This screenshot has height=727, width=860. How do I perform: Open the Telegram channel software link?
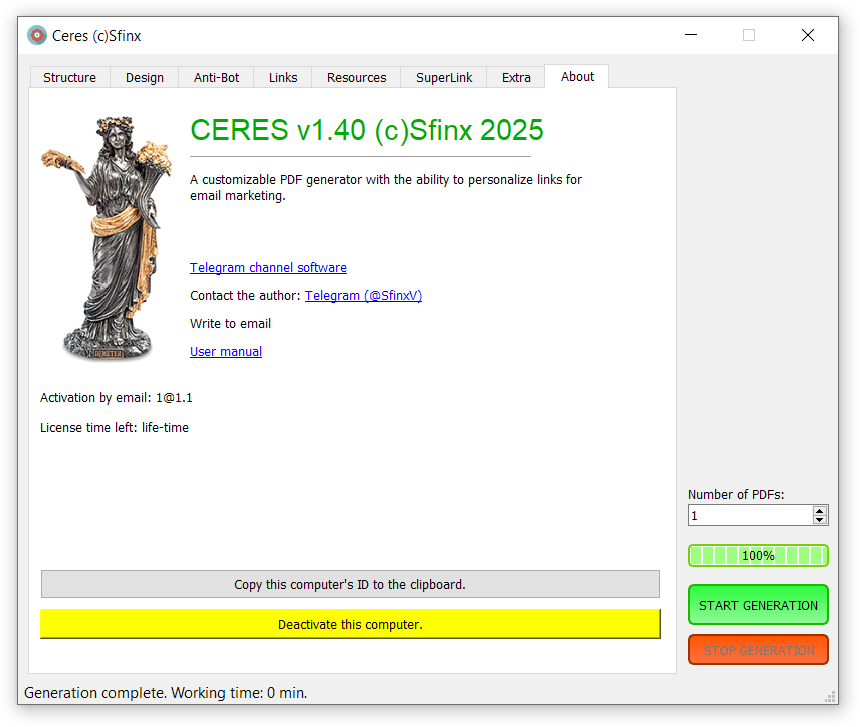[x=268, y=268]
